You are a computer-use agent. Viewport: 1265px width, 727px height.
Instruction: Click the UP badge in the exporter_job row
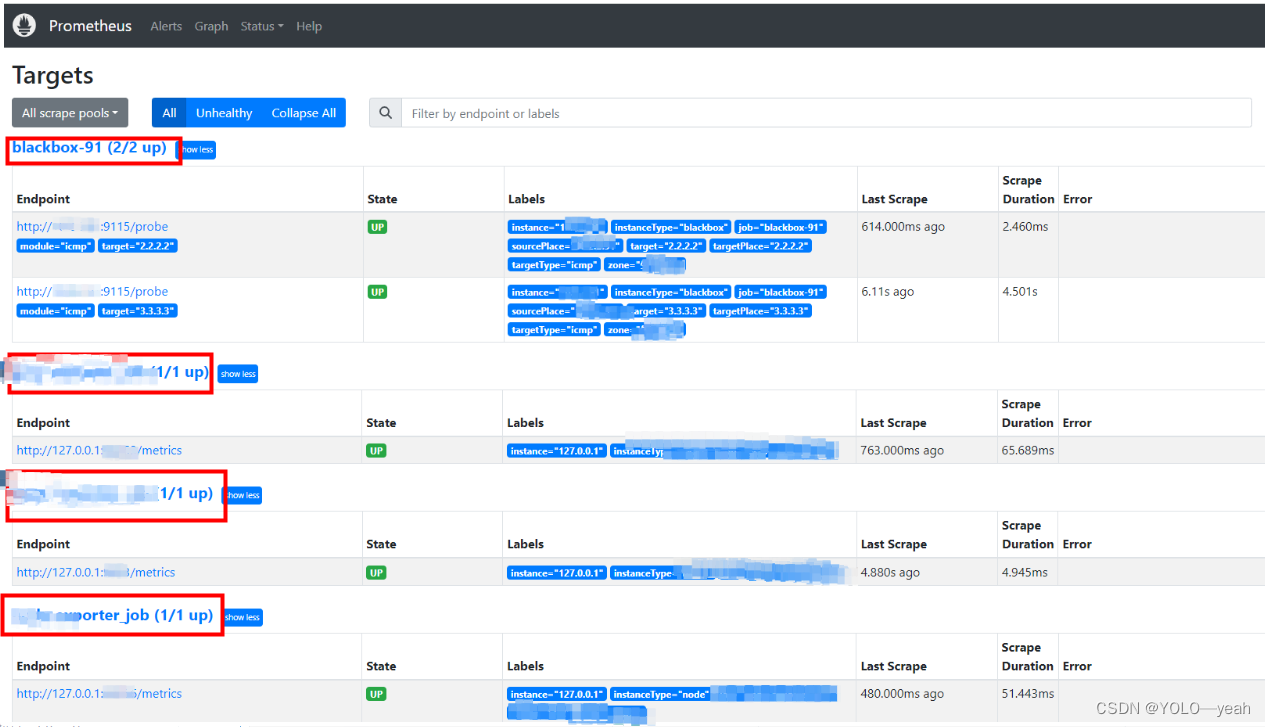pos(376,693)
